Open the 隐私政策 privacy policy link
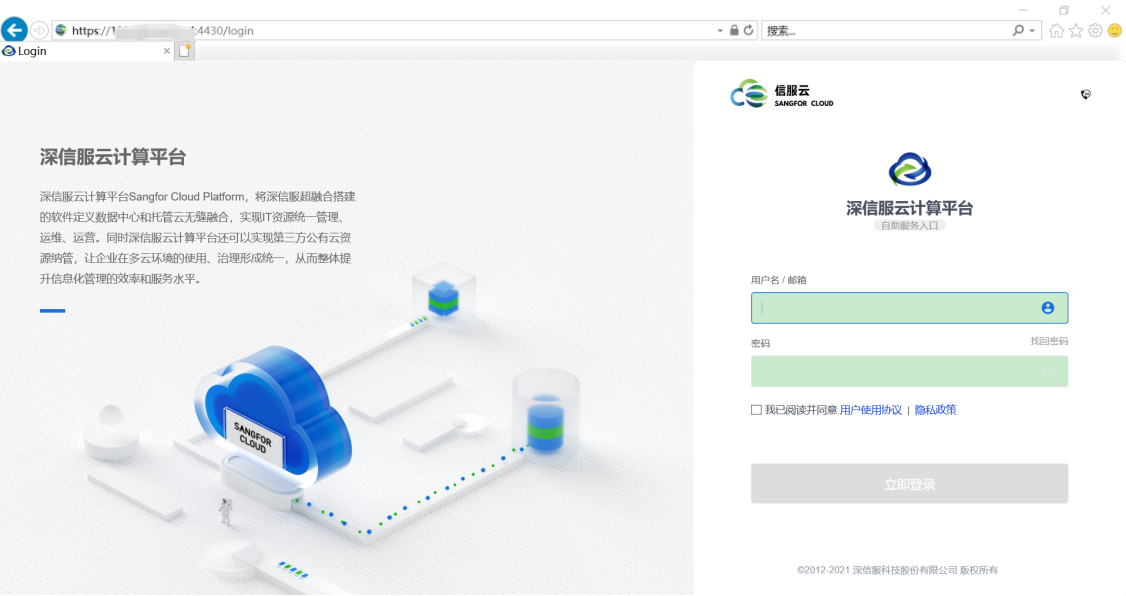The width and height of the screenshot is (1126, 596). (935, 410)
